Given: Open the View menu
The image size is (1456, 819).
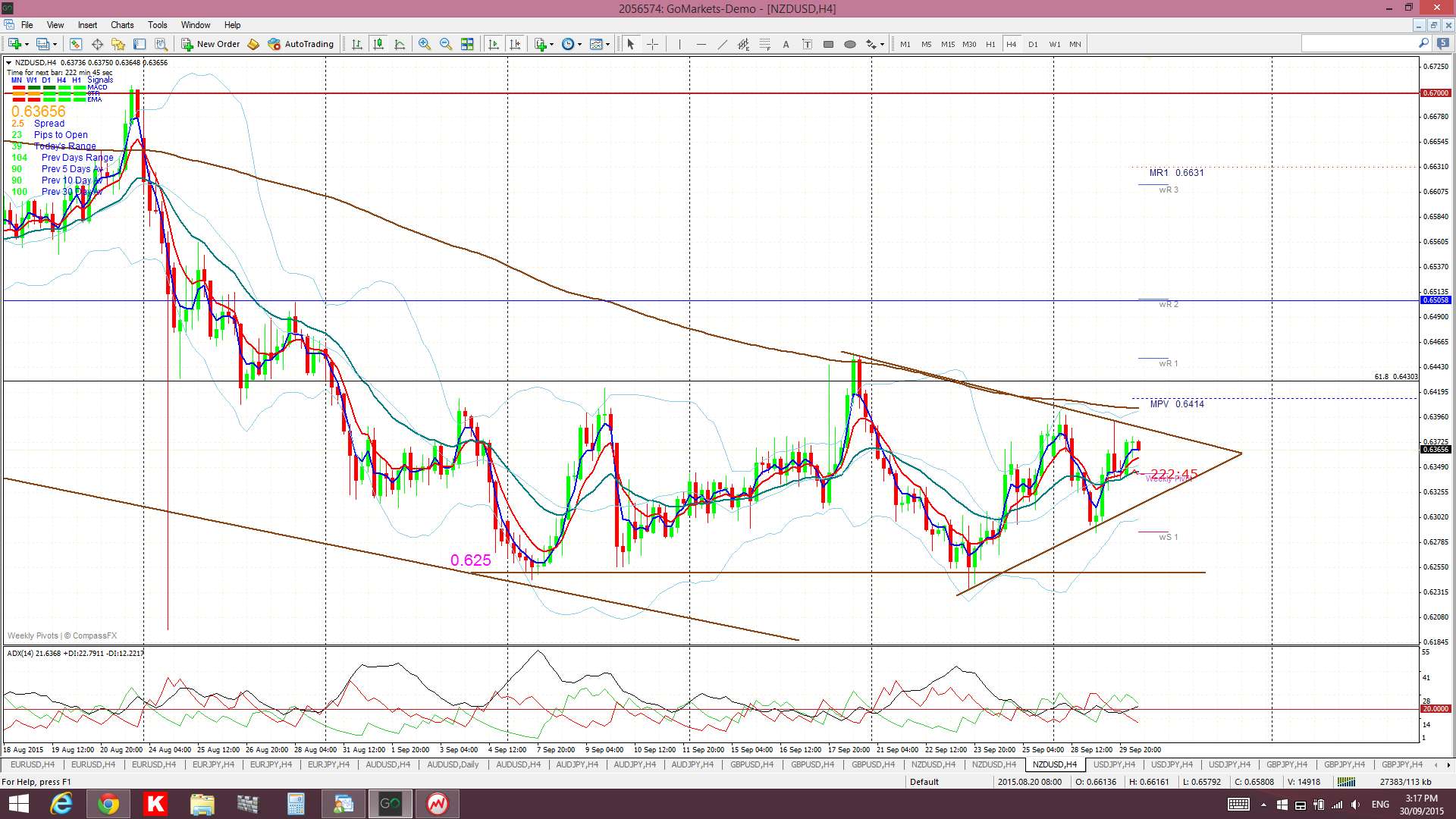Looking at the screenshot, I should (55, 25).
